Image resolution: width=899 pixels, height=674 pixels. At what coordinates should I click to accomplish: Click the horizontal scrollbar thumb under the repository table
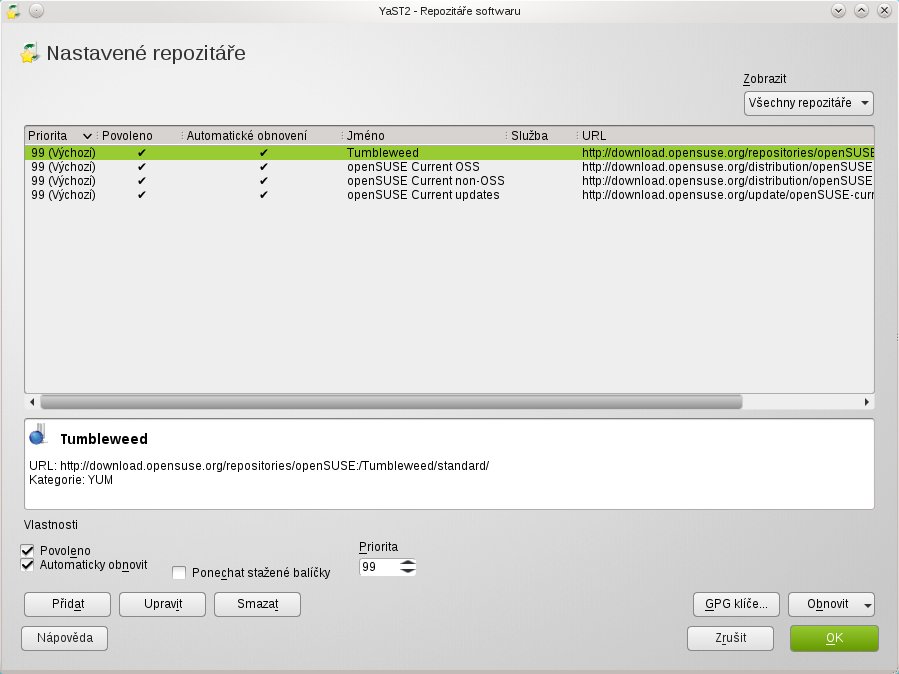coord(391,402)
